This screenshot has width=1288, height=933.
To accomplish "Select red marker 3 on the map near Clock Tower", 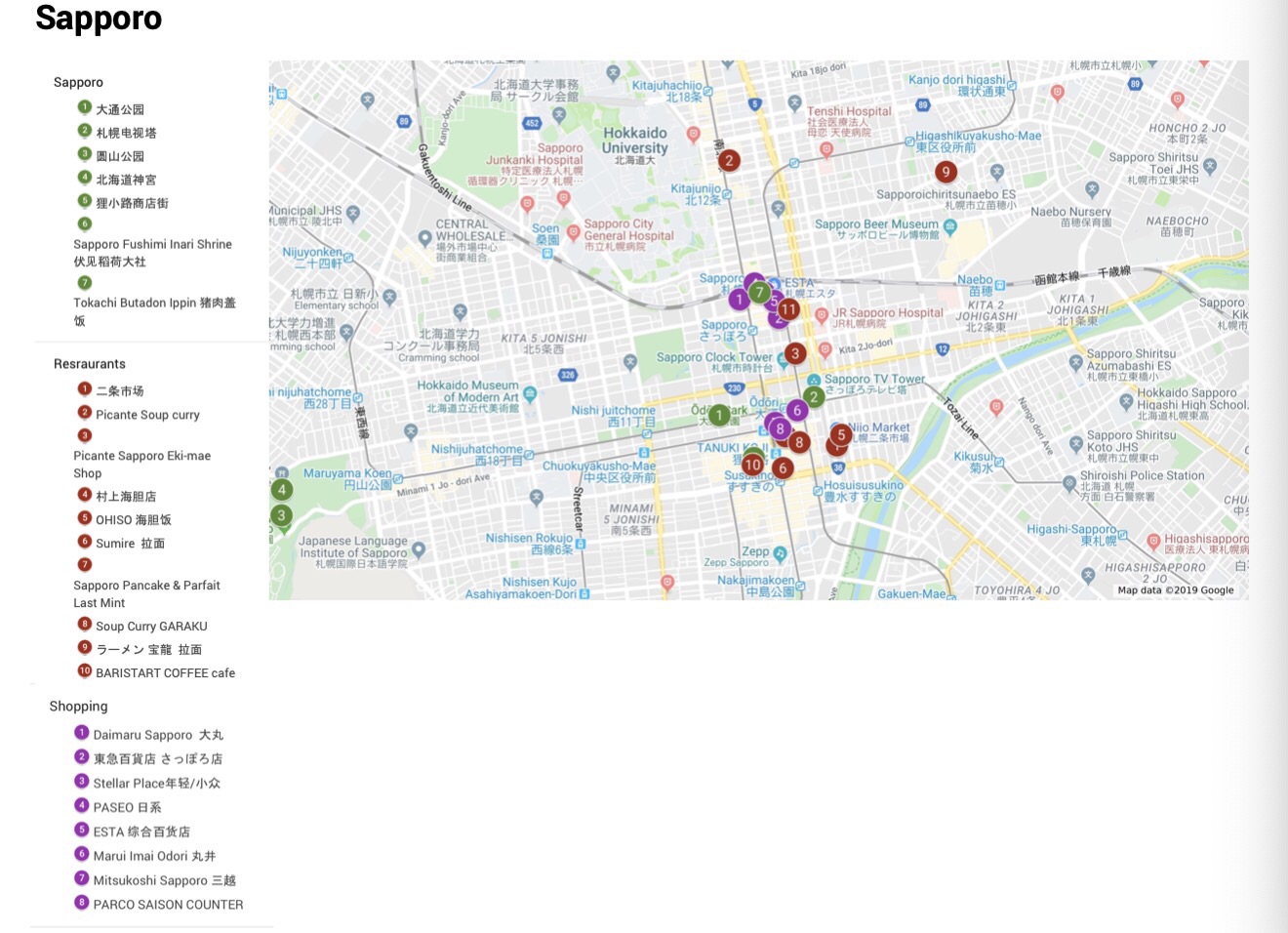I will pos(795,353).
